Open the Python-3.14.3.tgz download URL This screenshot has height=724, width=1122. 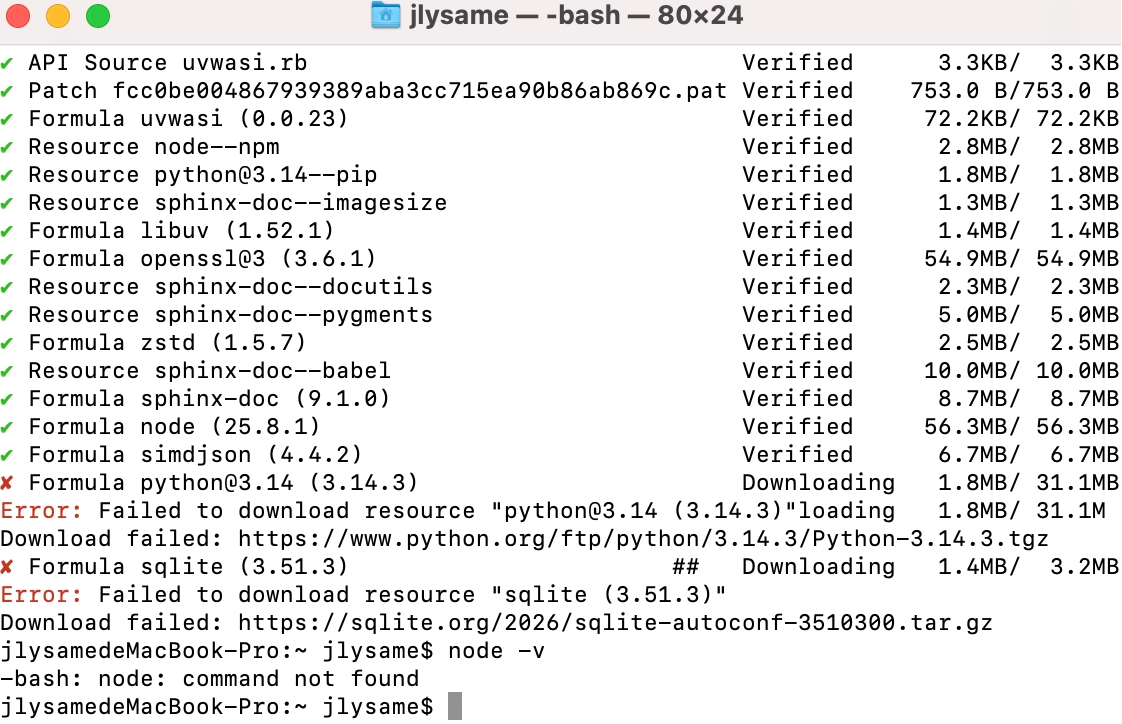pyautogui.click(x=643, y=539)
